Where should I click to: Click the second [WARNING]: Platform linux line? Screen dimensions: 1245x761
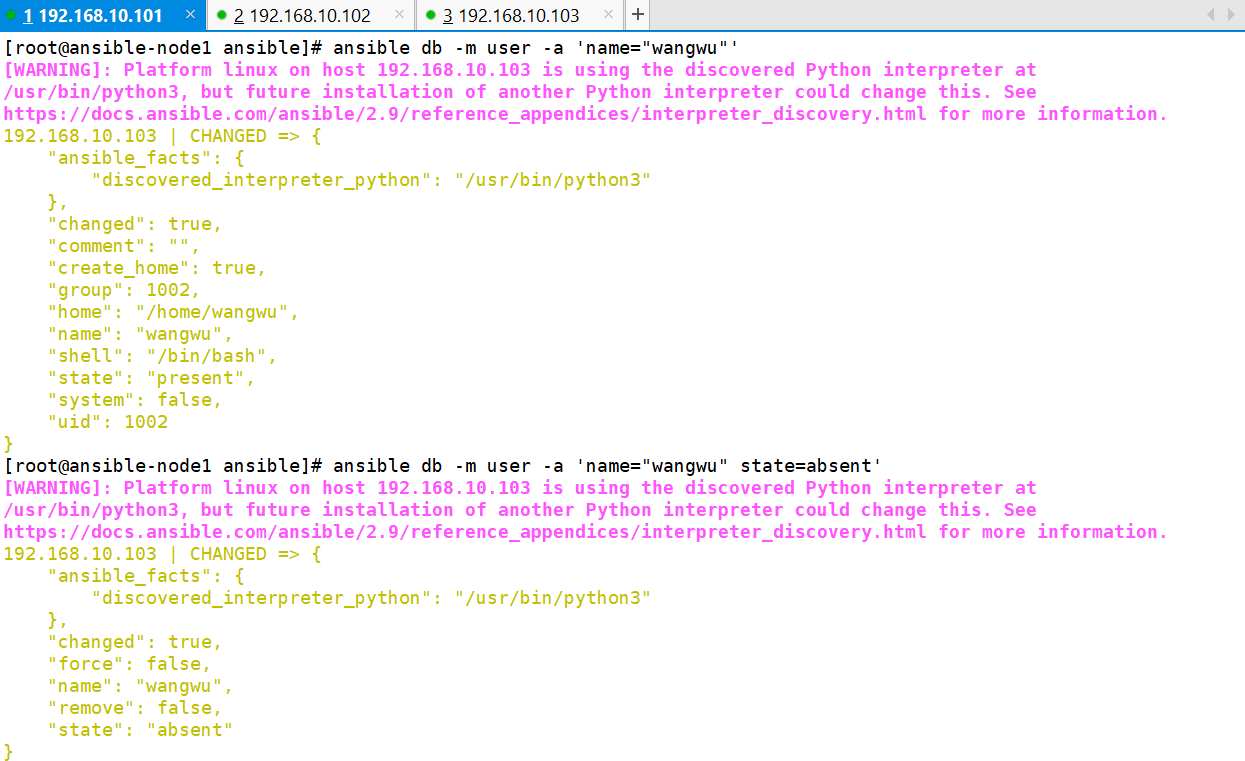(520, 488)
